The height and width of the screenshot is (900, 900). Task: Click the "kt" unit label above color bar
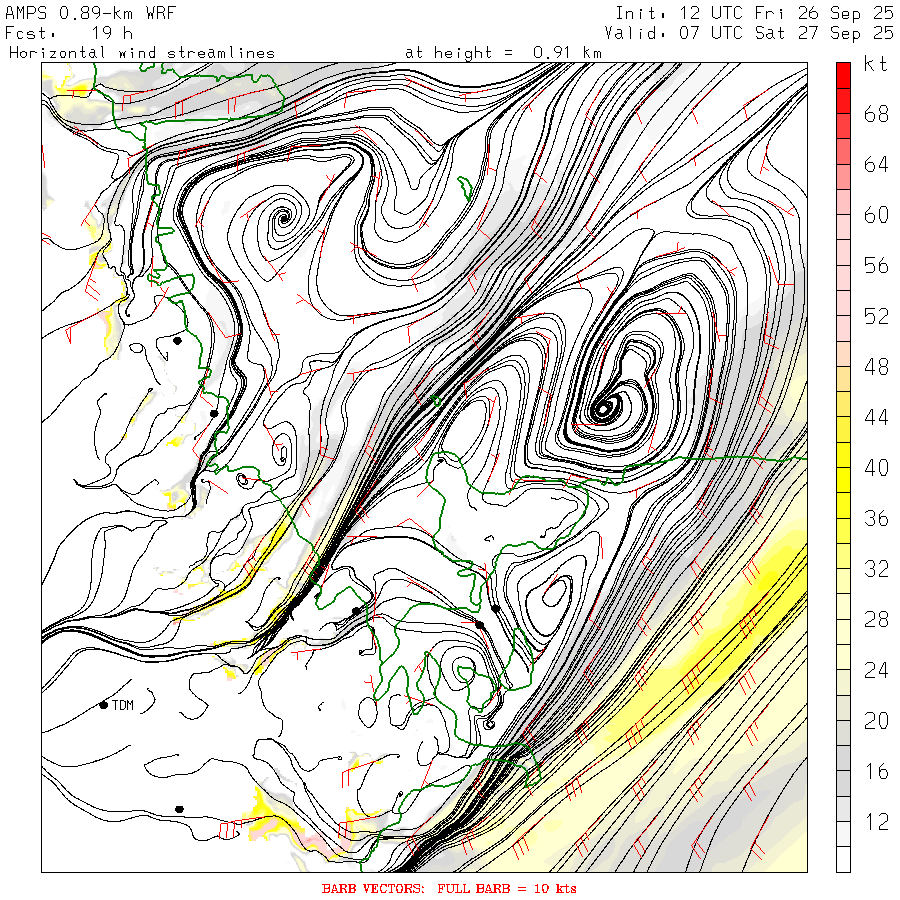click(876, 64)
